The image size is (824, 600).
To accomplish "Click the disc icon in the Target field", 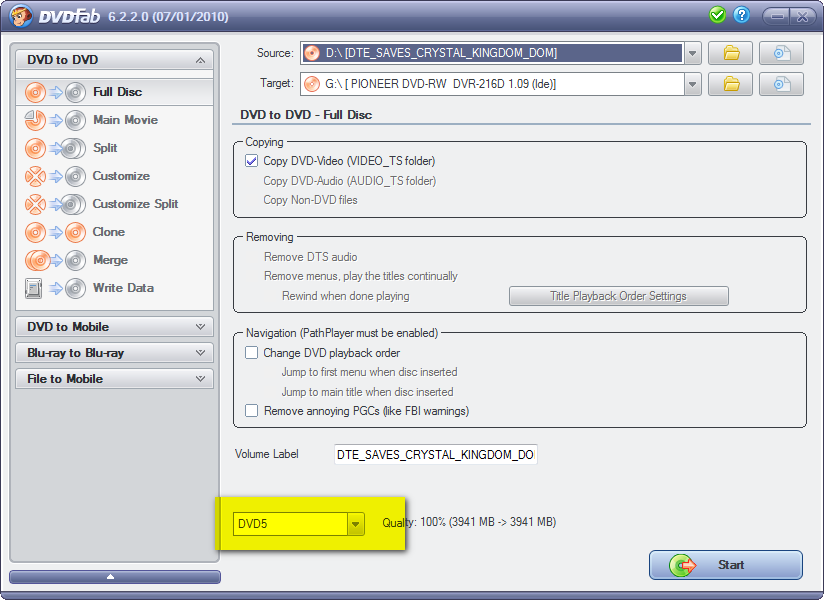I will pyautogui.click(x=312, y=84).
